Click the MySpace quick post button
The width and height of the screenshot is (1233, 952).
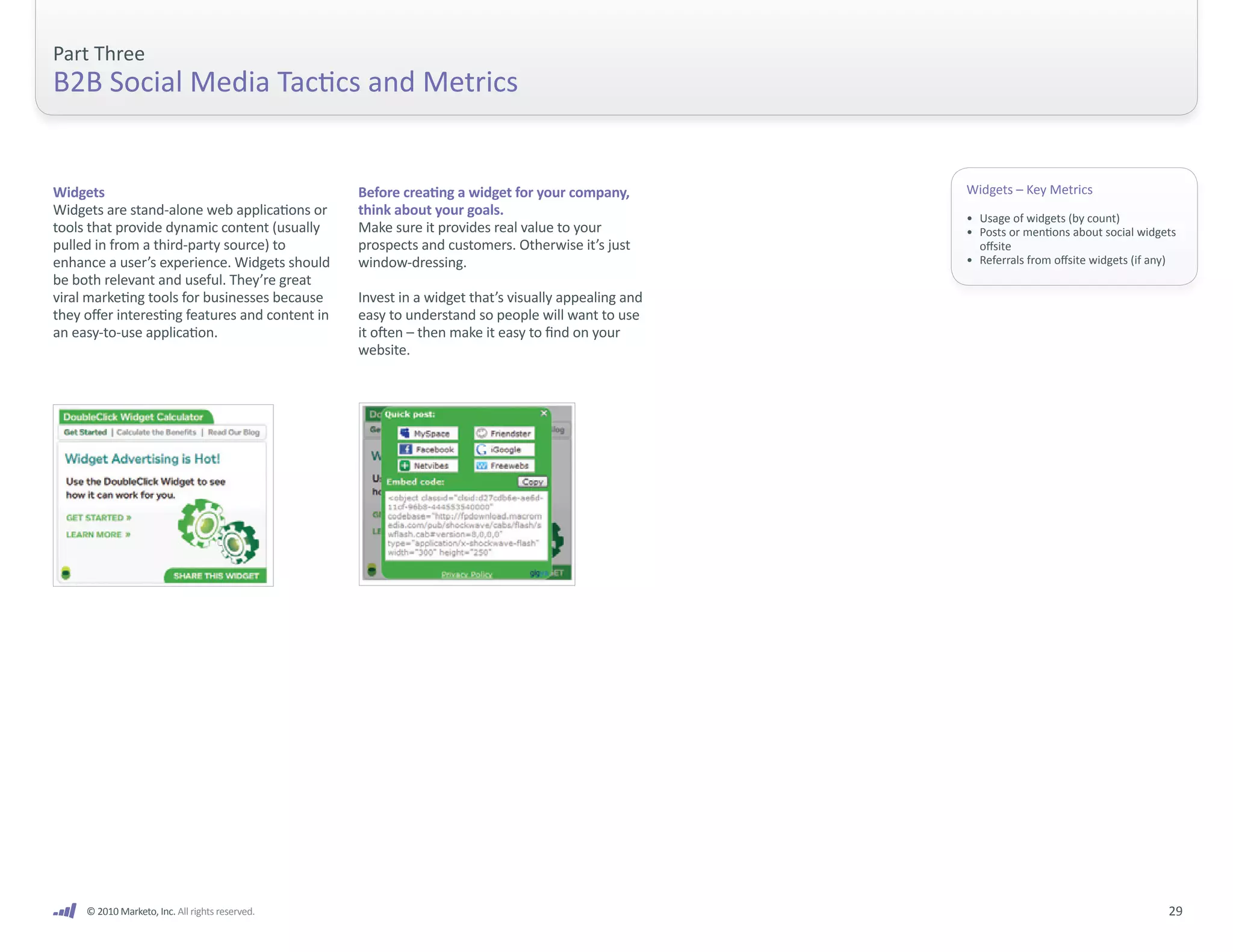coord(427,433)
